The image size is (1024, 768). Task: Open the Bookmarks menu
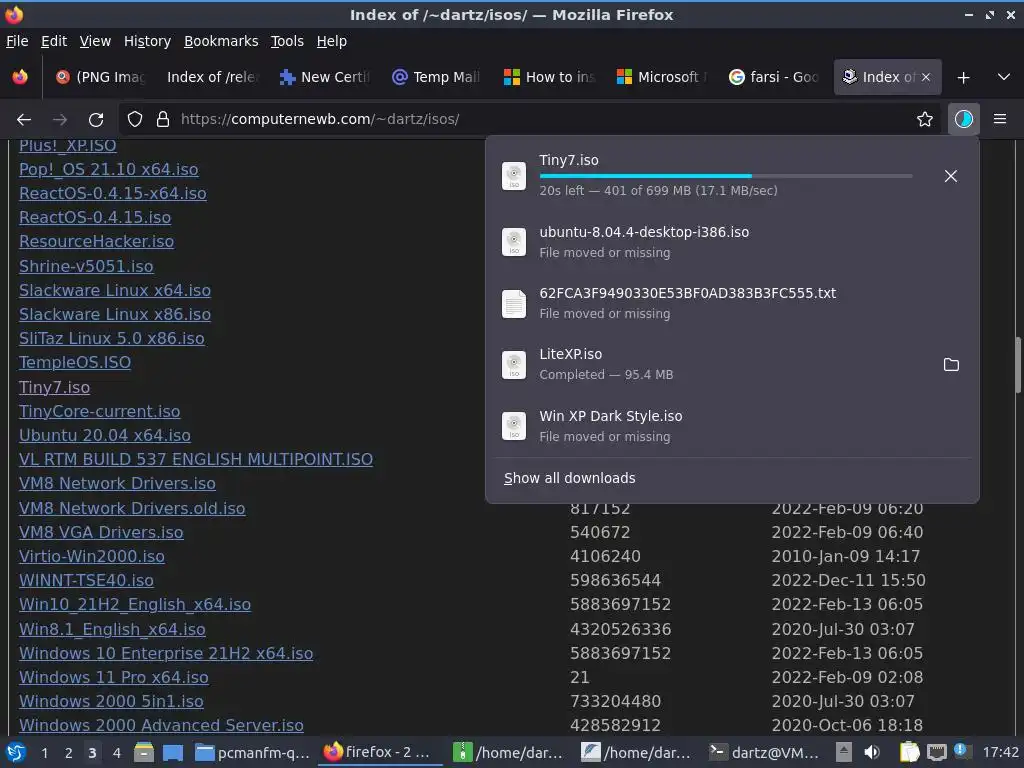[x=221, y=41]
